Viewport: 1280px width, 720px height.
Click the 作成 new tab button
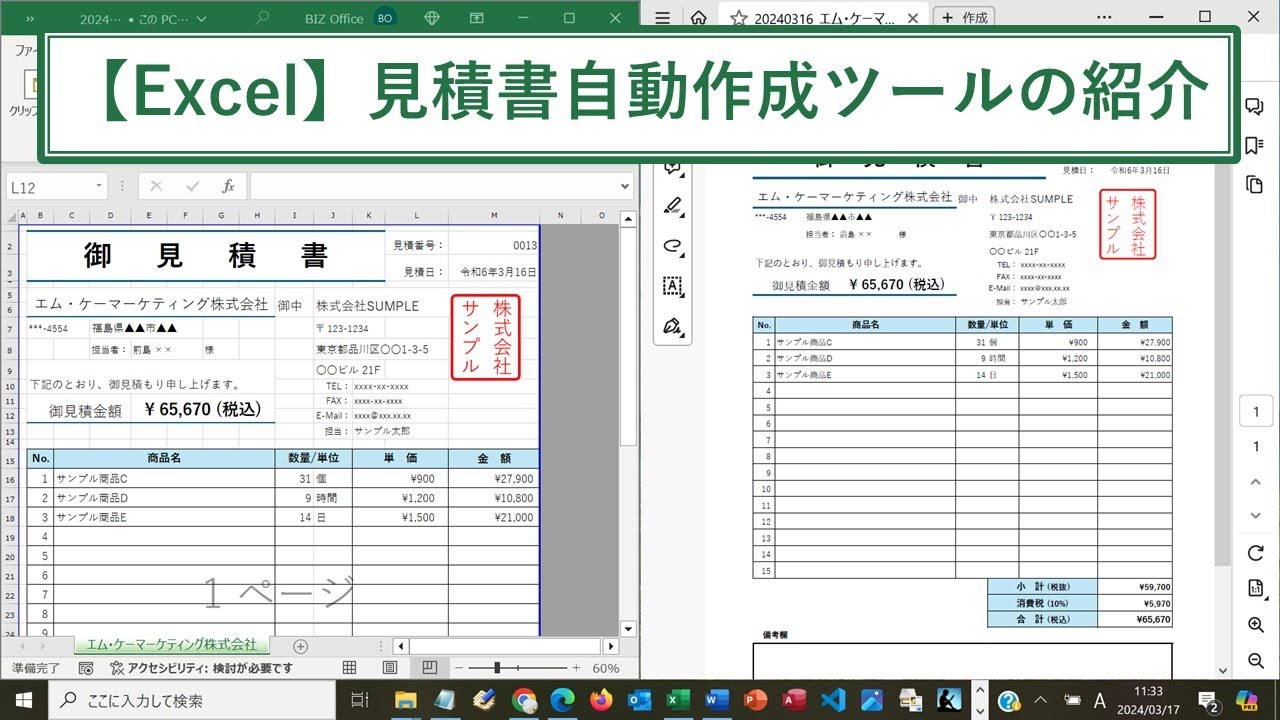tap(965, 18)
